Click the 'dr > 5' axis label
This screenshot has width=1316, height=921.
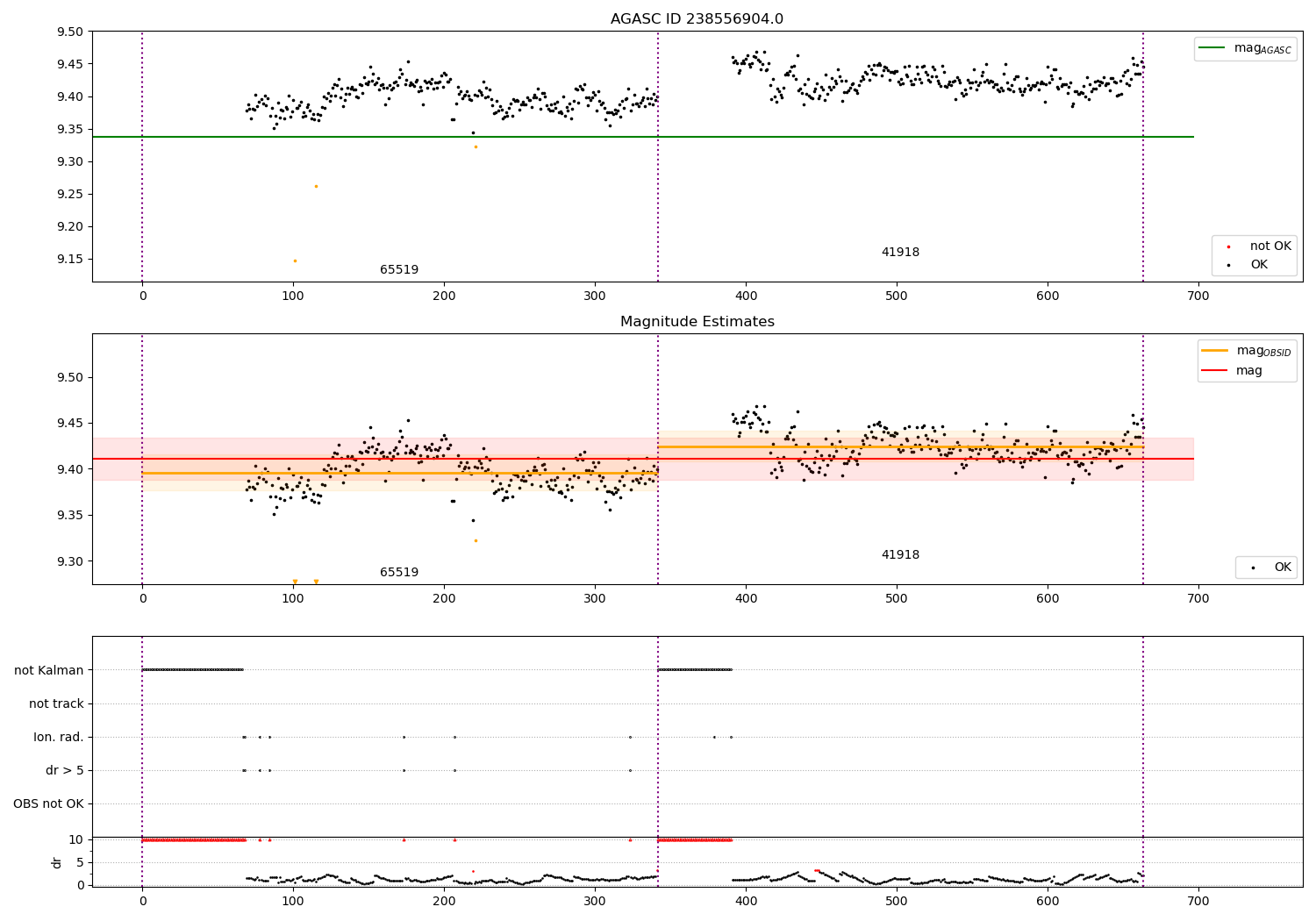pos(65,770)
